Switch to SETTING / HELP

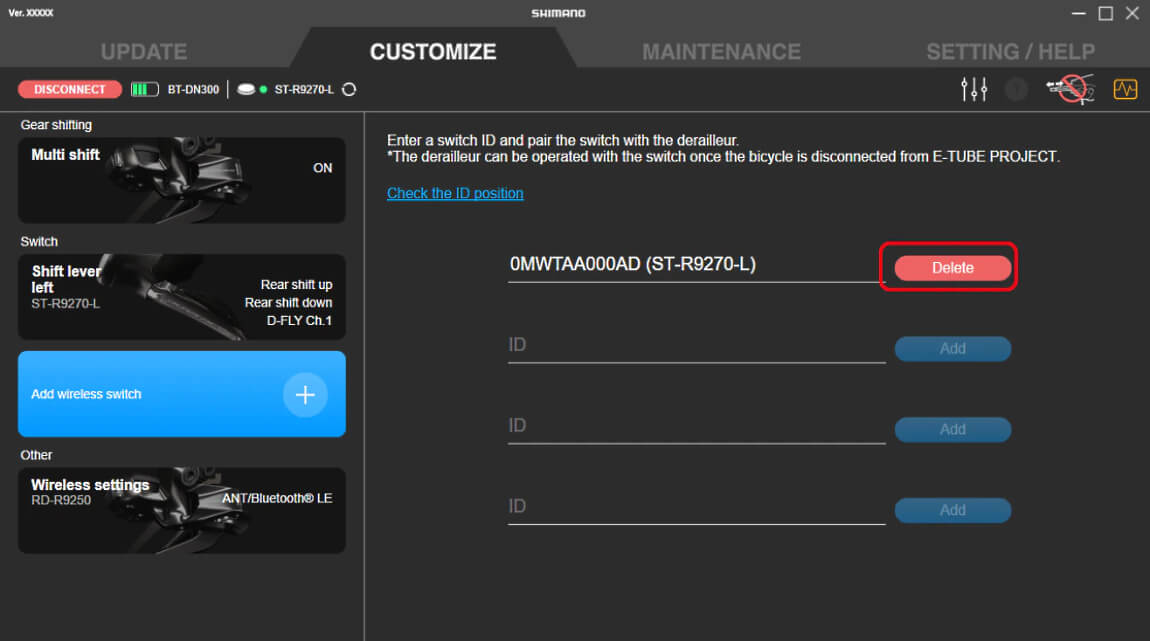(x=1010, y=51)
